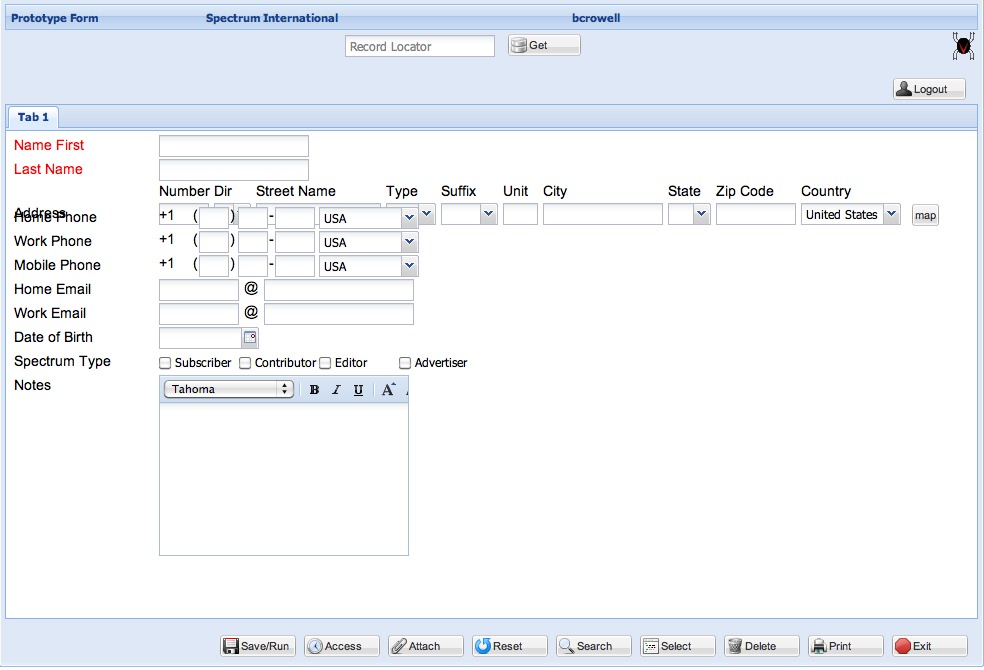Viewport: 984px width, 670px height.
Task: Click the Work Email domain field
Action: pos(339,314)
